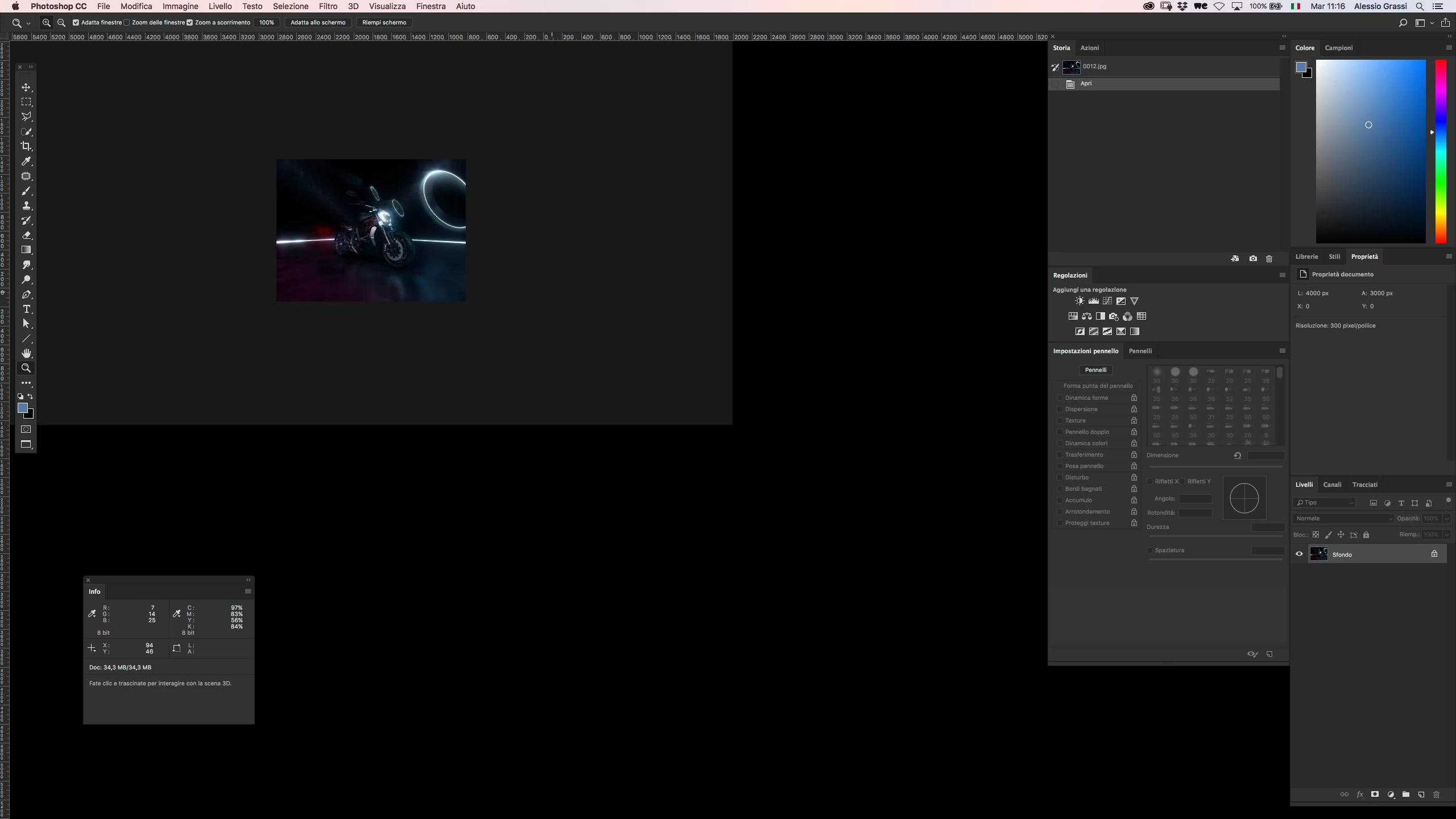Add a Brightness/Contrast adjustment

click(x=1079, y=301)
